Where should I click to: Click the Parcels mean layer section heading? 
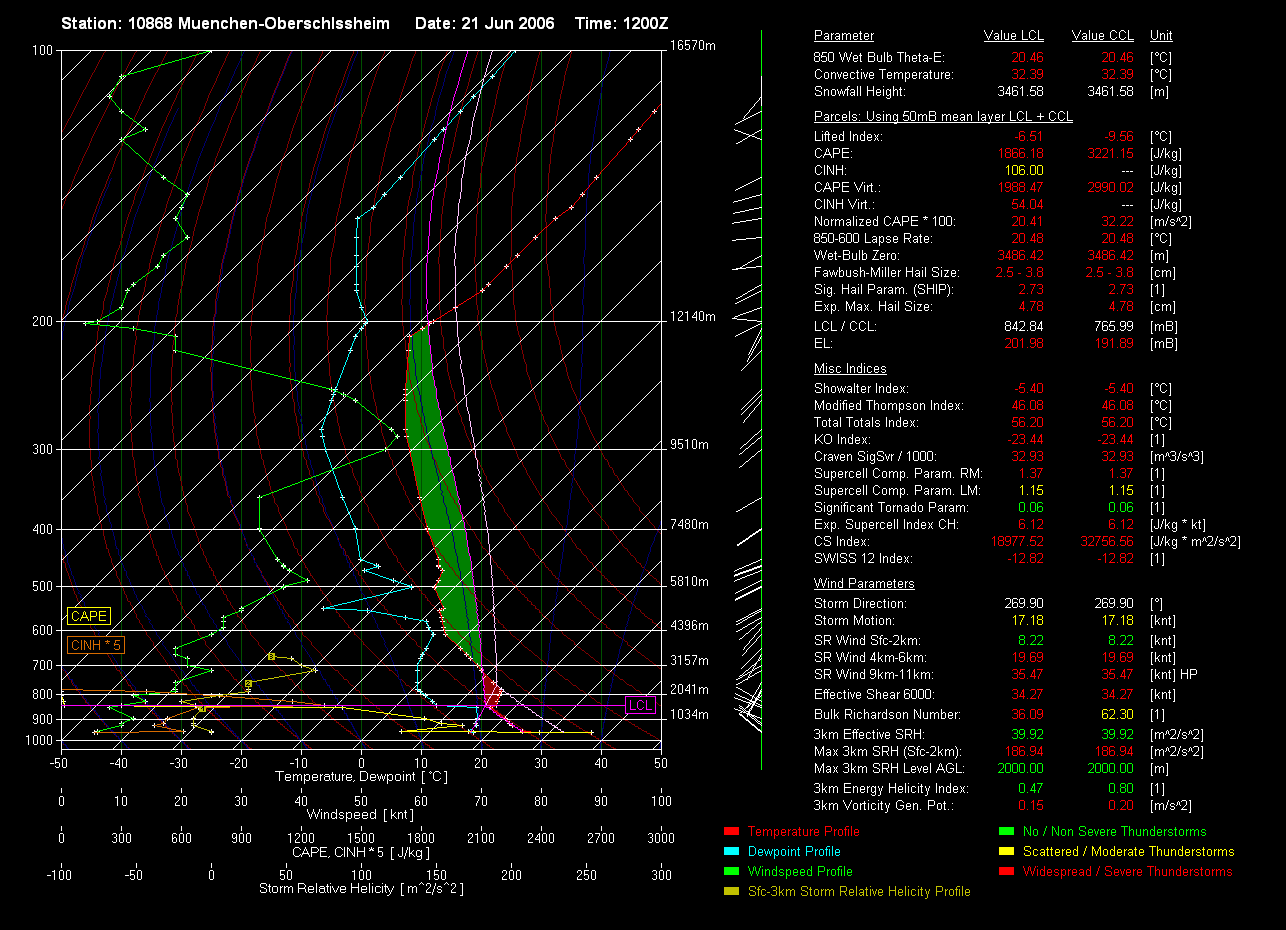tap(943, 117)
